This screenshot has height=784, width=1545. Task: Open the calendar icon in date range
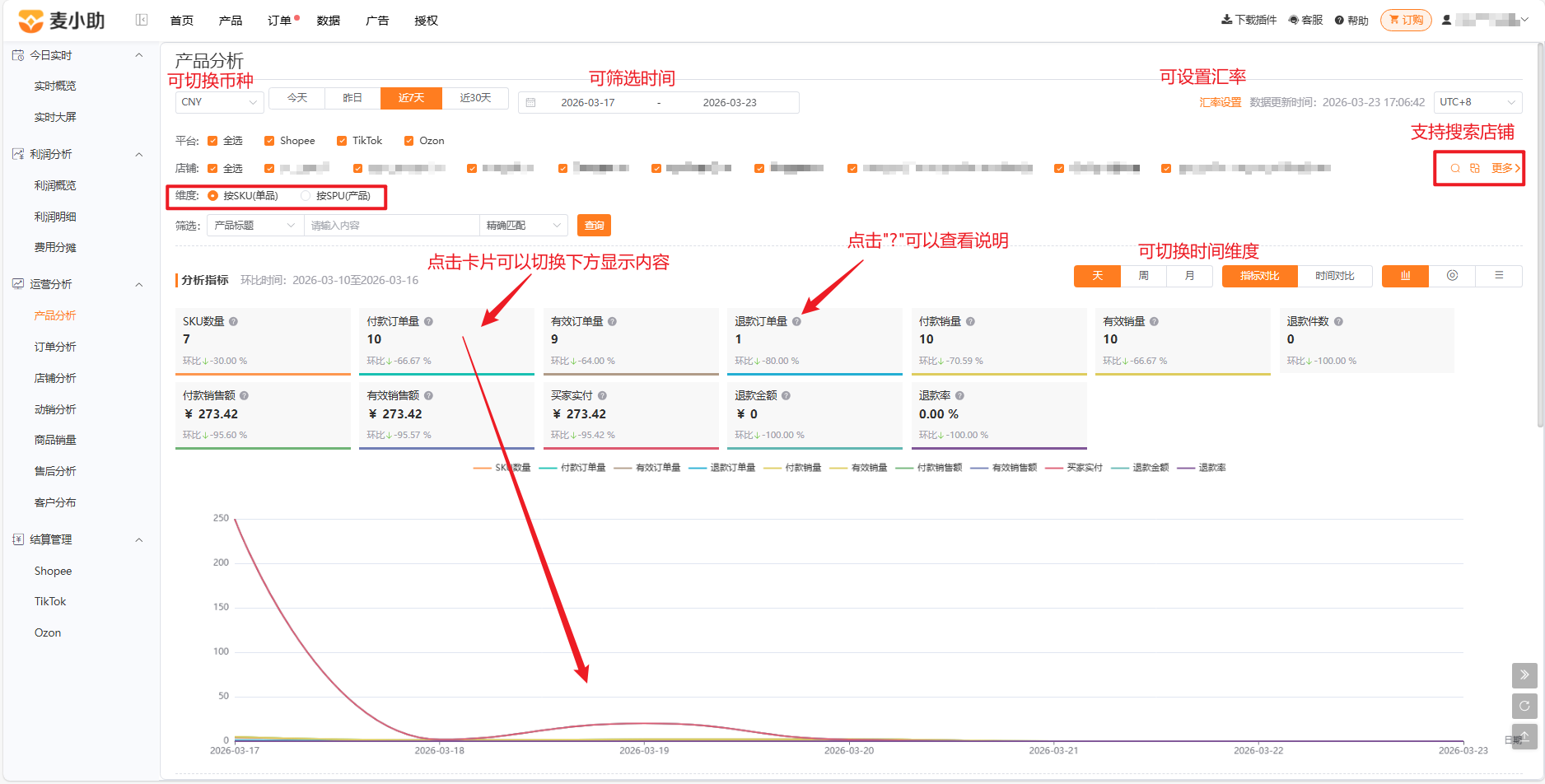click(x=531, y=103)
